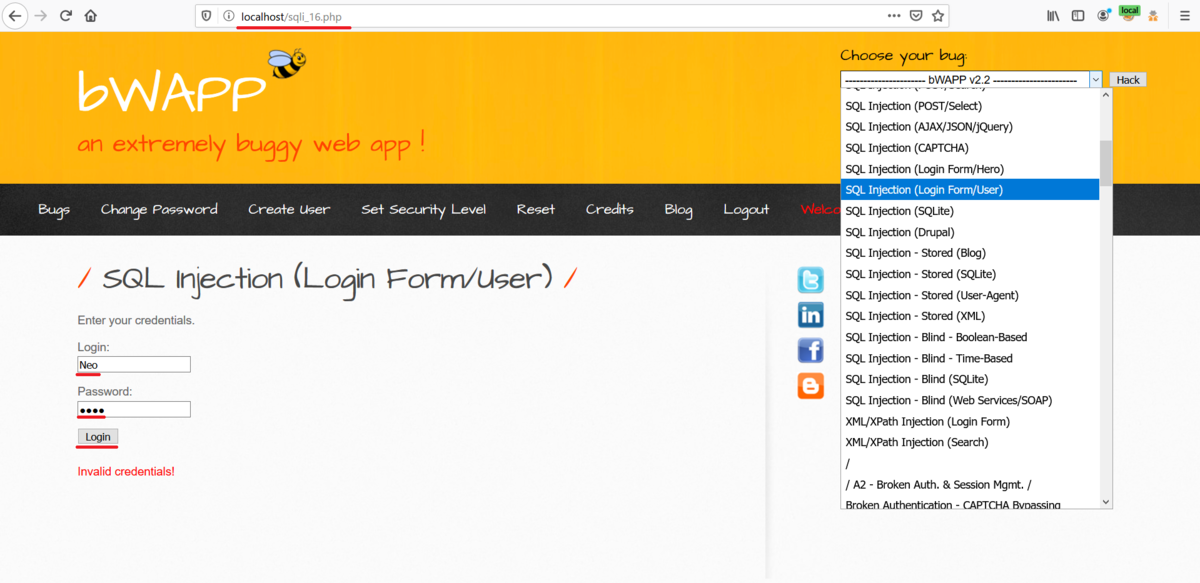The height and width of the screenshot is (583, 1200).
Task: Open the Bugs menu item
Action: [x=54, y=210]
